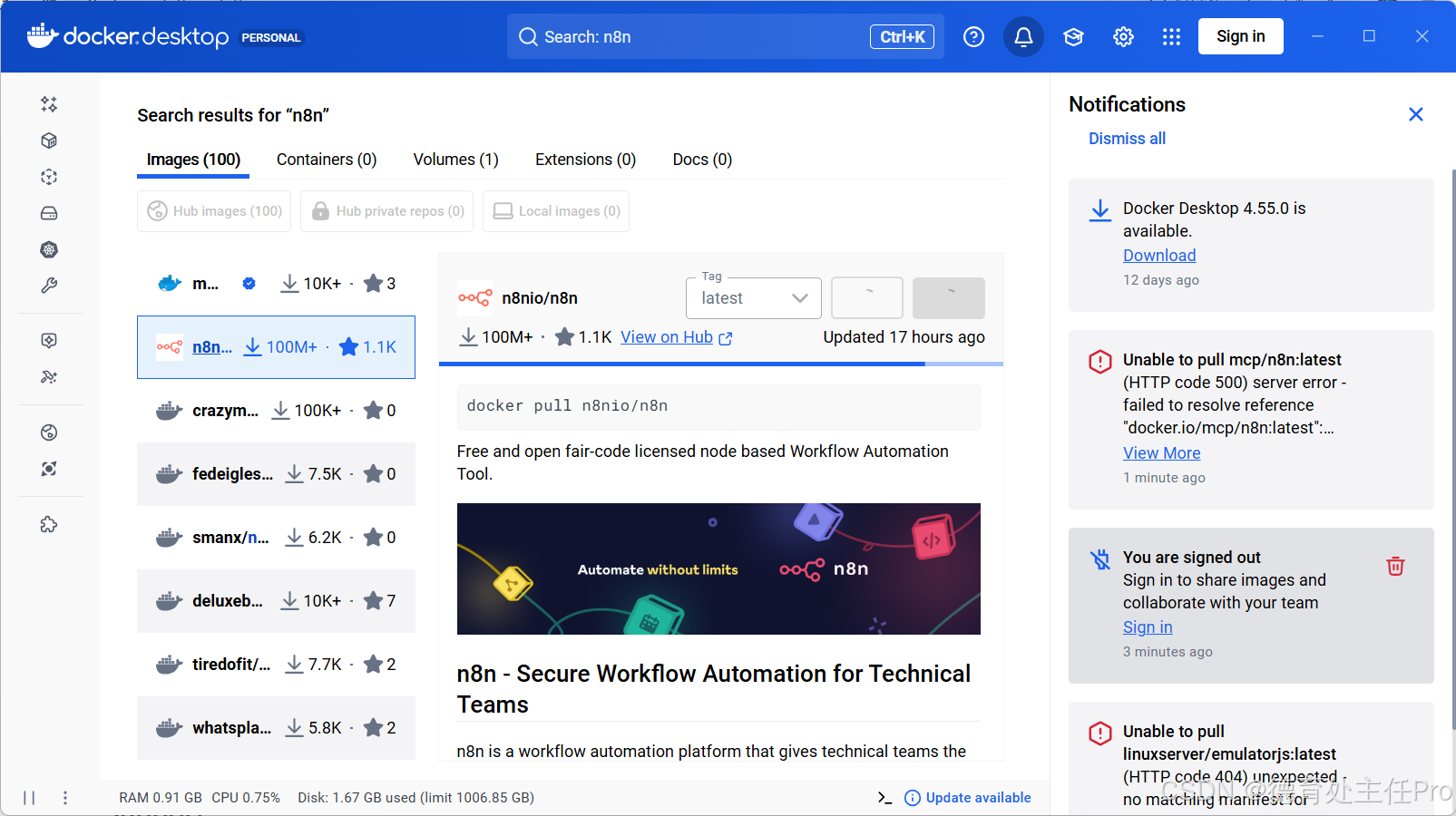
Task: Open the MCP Toolkit hammer icon
Action: [49, 377]
